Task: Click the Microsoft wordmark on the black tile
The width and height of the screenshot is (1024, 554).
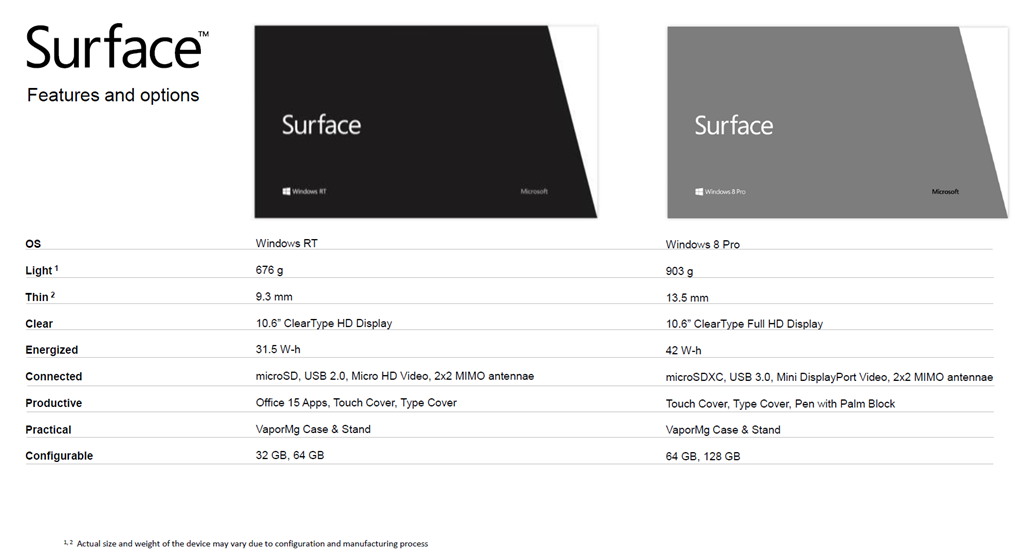Action: point(534,191)
